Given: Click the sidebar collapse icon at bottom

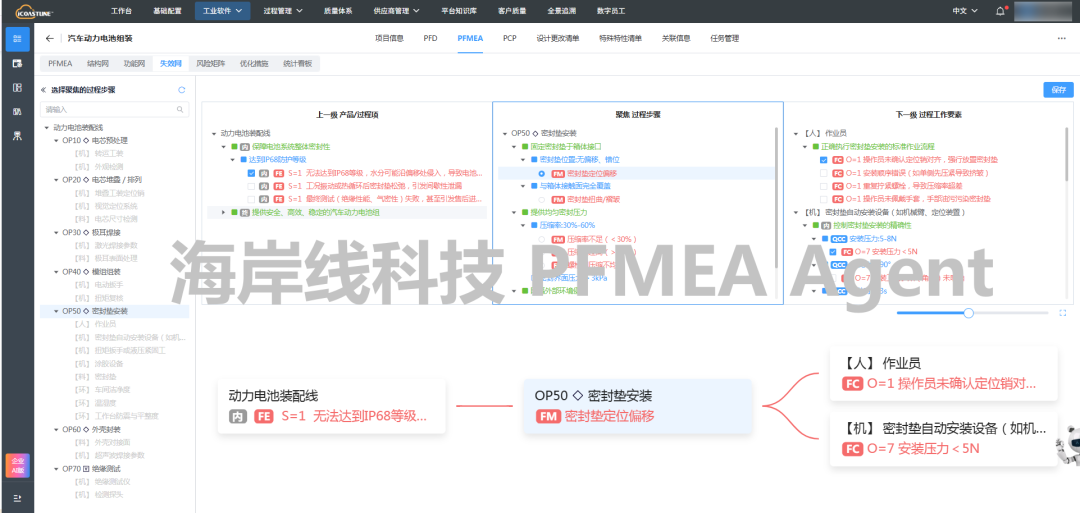Looking at the screenshot, I should pos(17,498).
